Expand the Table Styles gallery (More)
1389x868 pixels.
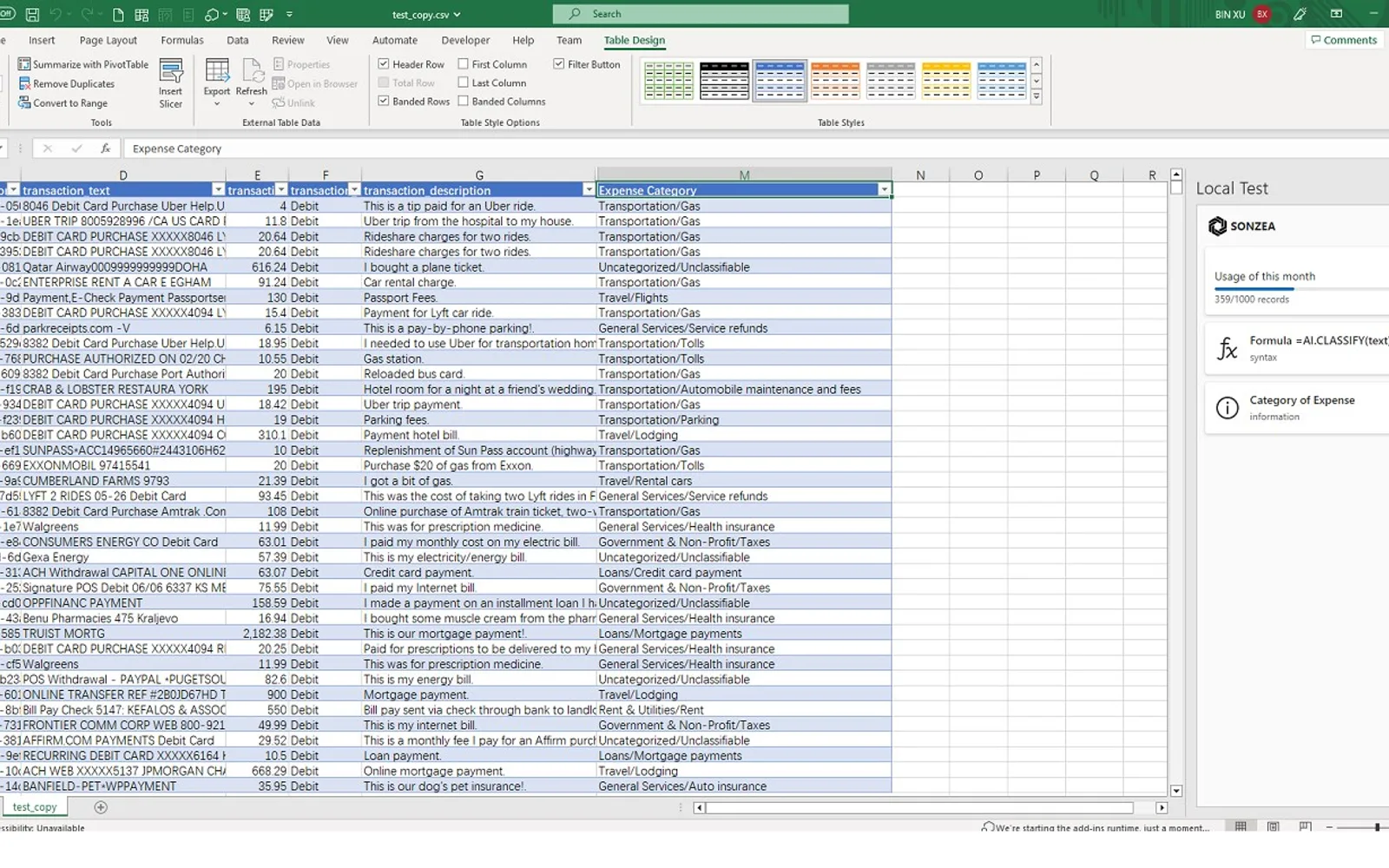pos(1036,97)
